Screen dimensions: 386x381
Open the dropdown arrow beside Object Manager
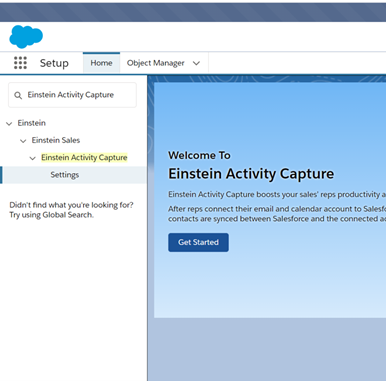[196, 63]
